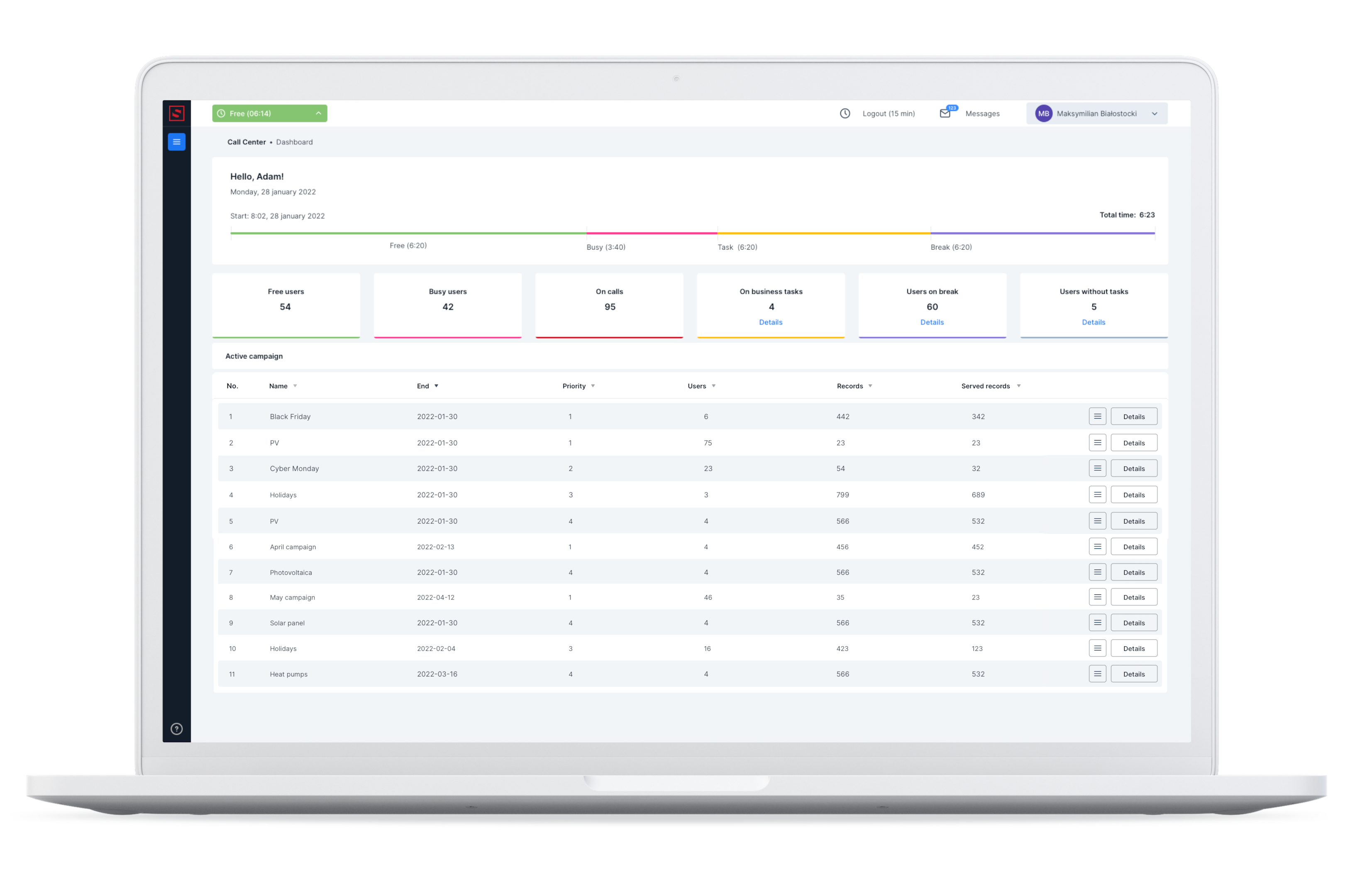The height and width of the screenshot is (896, 1345).
Task: Click Details link under Users on break
Action: 931,322
